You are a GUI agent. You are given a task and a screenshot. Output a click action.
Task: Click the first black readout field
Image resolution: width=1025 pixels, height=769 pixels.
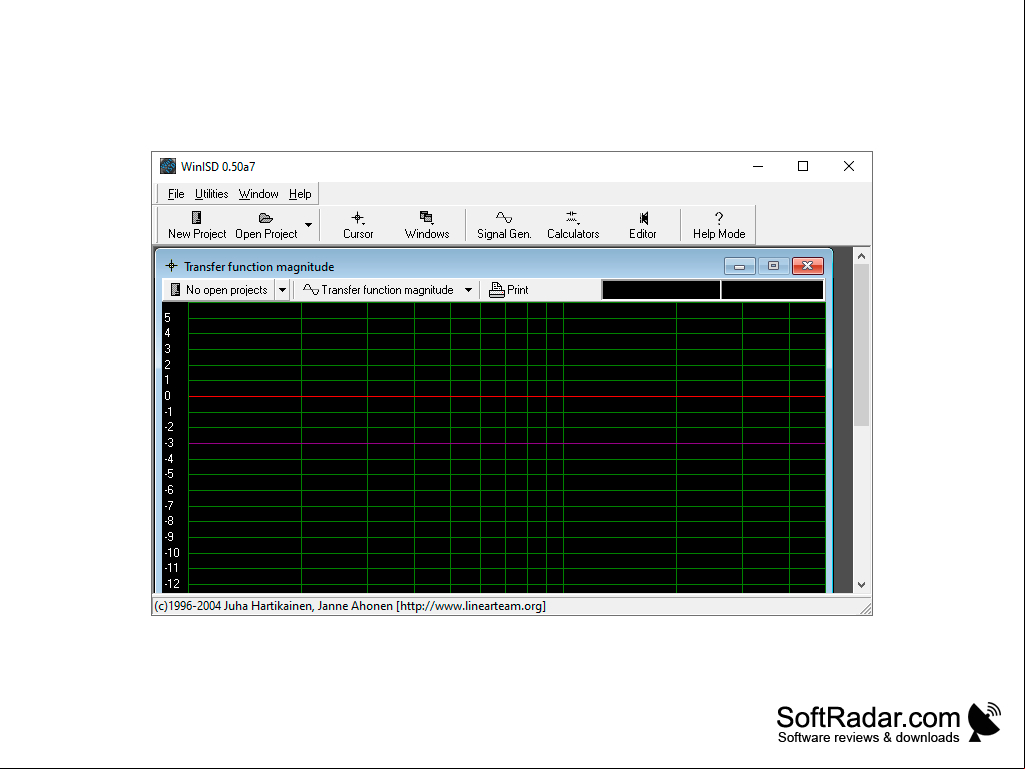pyautogui.click(x=661, y=290)
